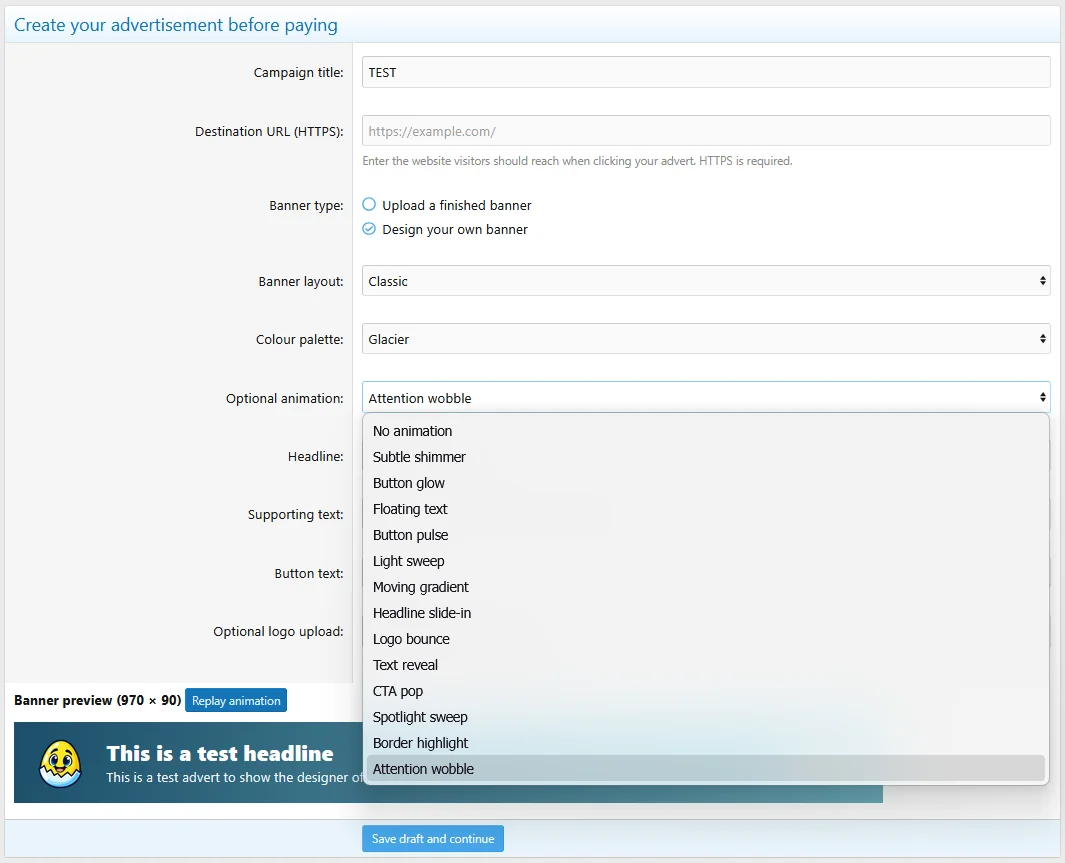The image size is (1065, 863).
Task: Select 'Light sweep' animation
Action: [x=706, y=561]
